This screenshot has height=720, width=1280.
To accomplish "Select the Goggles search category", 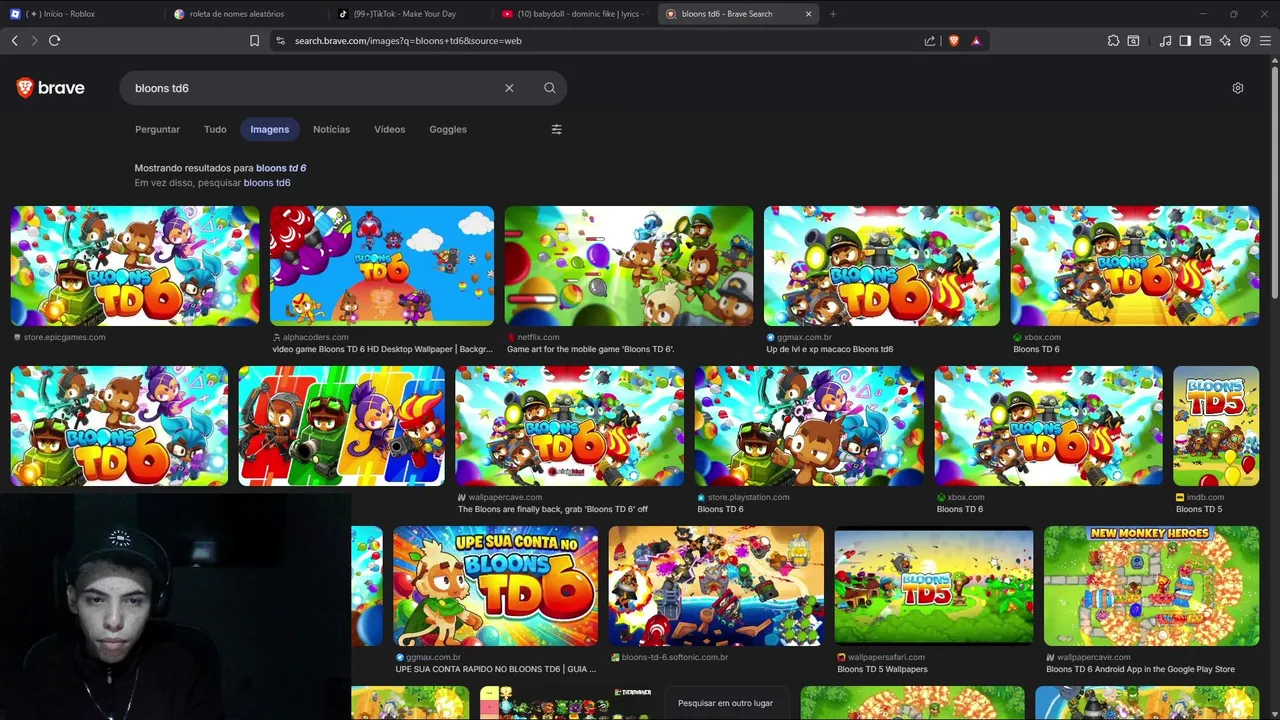I will (448, 129).
